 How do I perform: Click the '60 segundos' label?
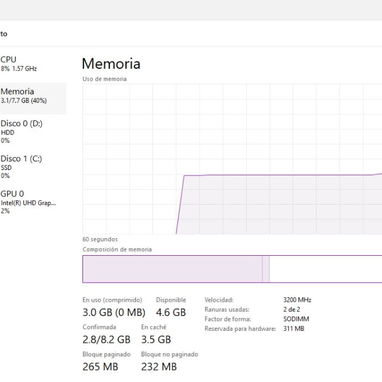click(100, 239)
